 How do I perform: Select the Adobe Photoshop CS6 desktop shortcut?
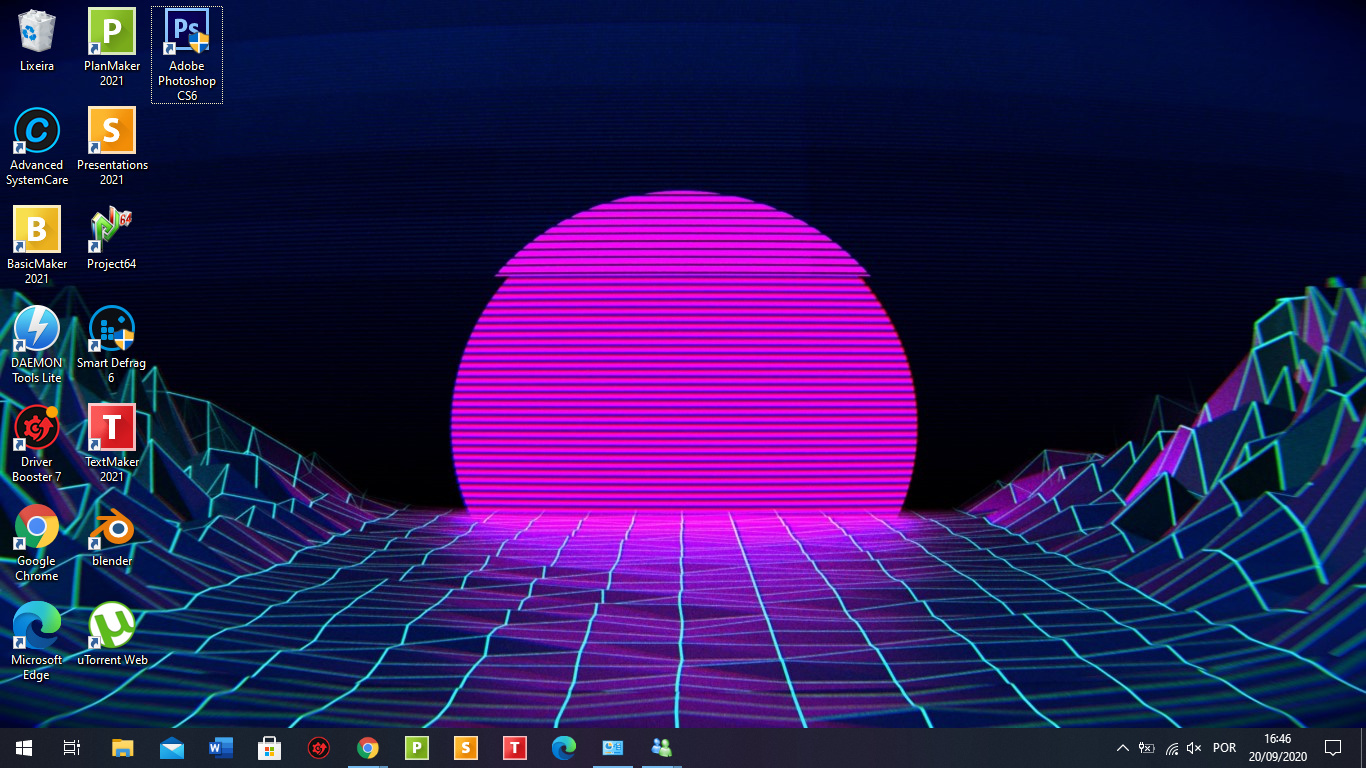[x=187, y=33]
